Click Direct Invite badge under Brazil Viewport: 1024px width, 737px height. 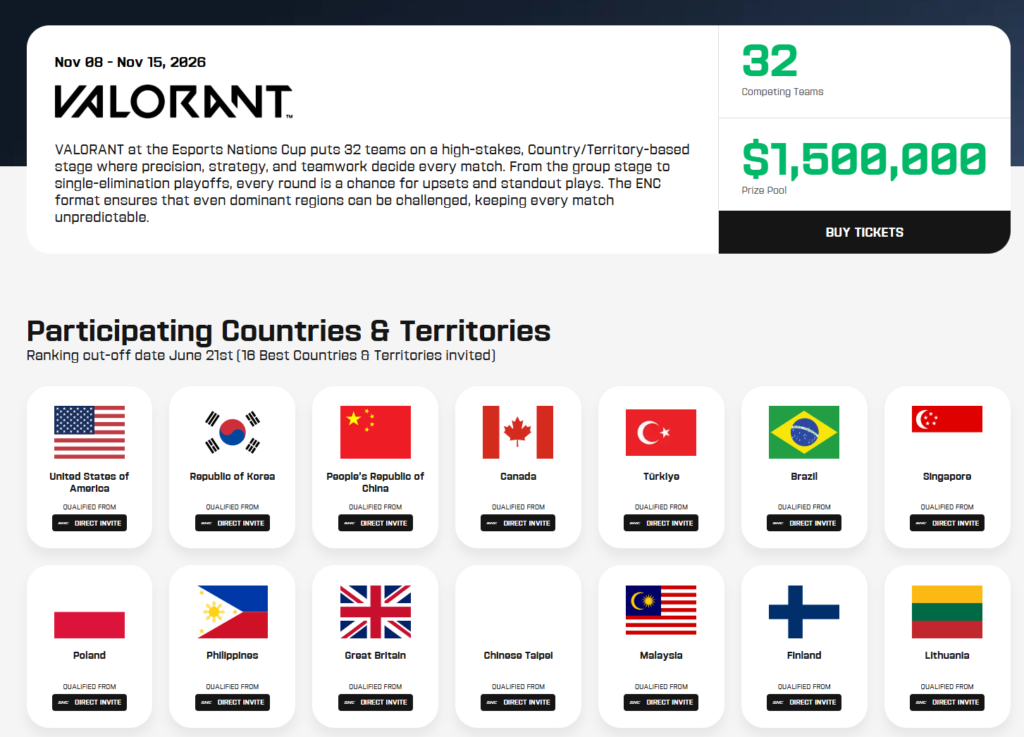[804, 523]
